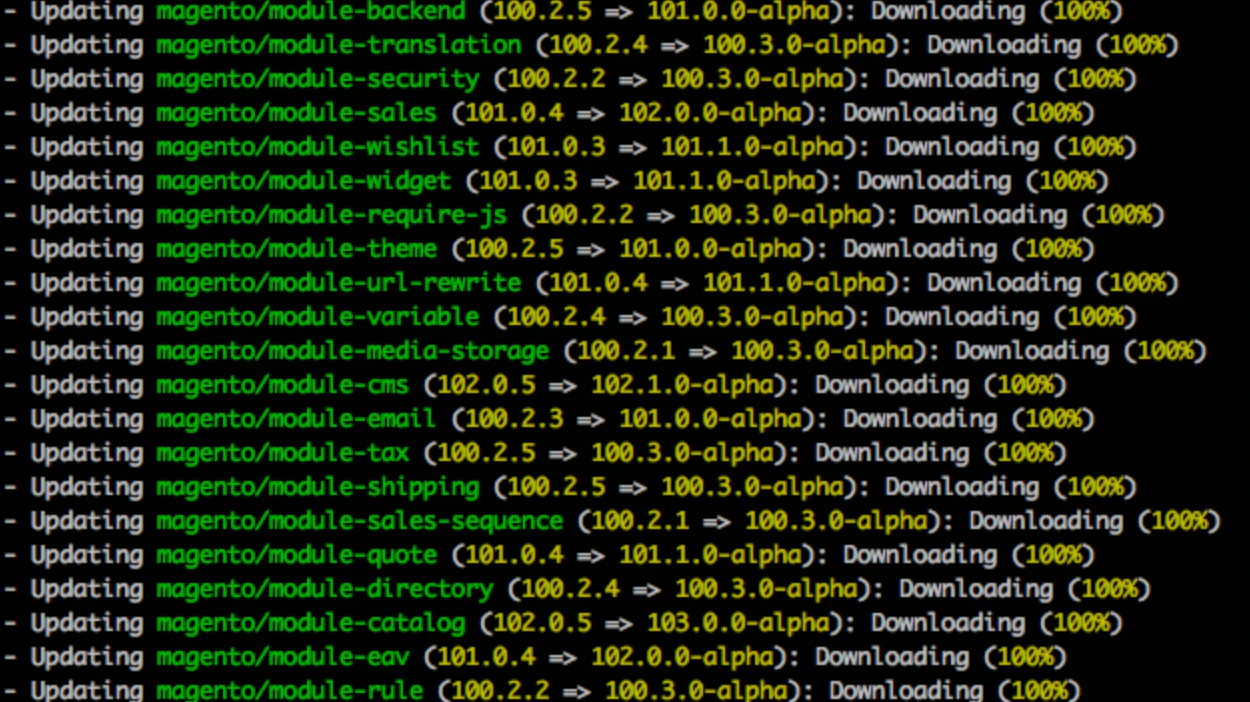Select the magento/module-sales package name

pyautogui.click(x=297, y=114)
